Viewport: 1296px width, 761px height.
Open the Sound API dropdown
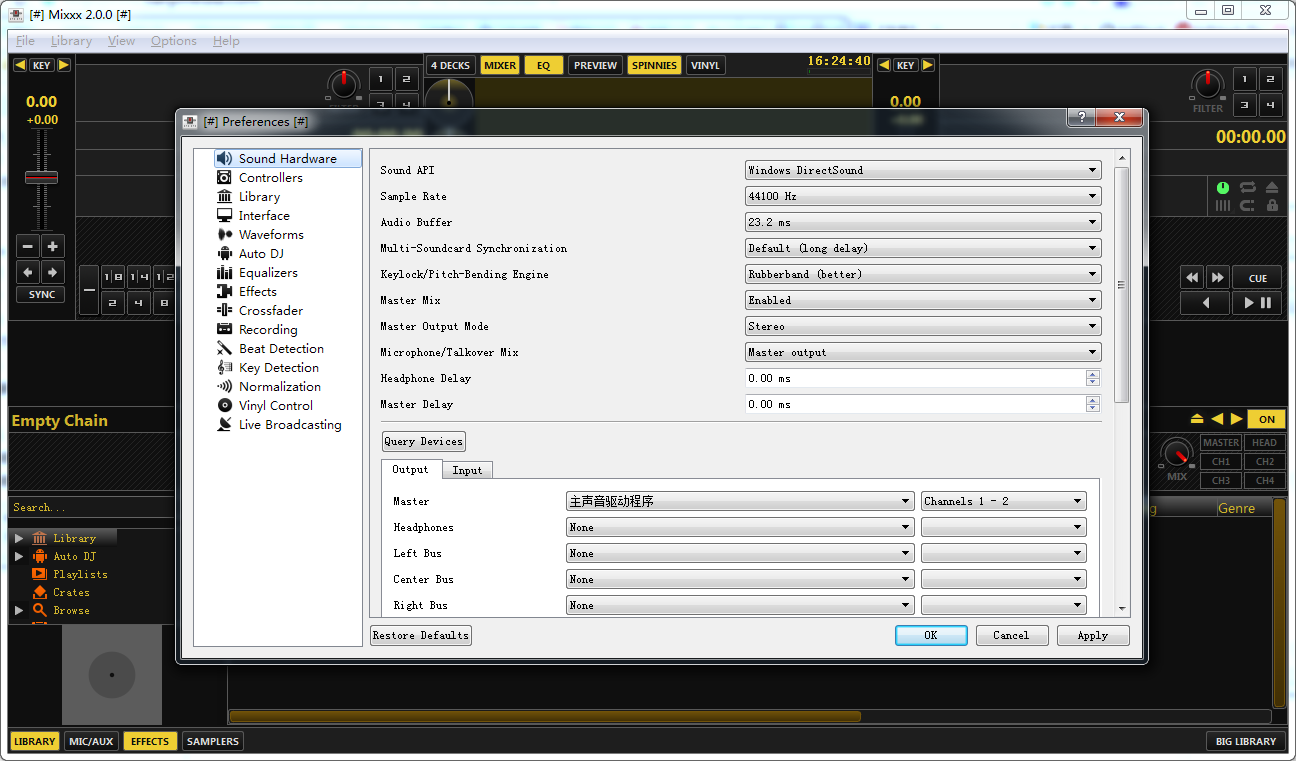[x=922, y=171]
